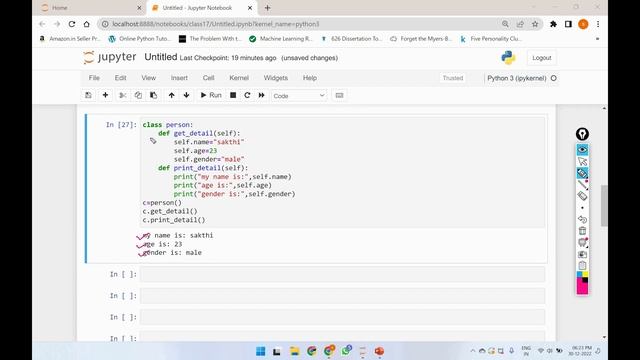
Task: Pick the cyan color swatch
Action: tap(580, 274)
